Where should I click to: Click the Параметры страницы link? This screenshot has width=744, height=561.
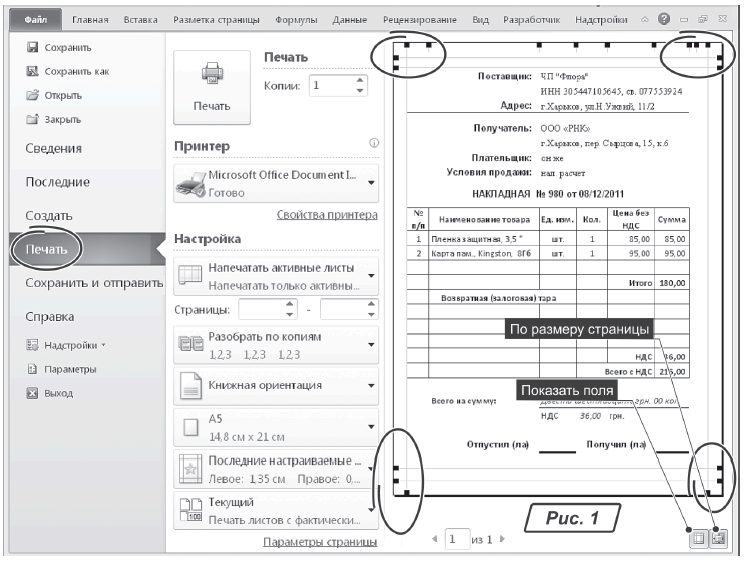click(319, 542)
